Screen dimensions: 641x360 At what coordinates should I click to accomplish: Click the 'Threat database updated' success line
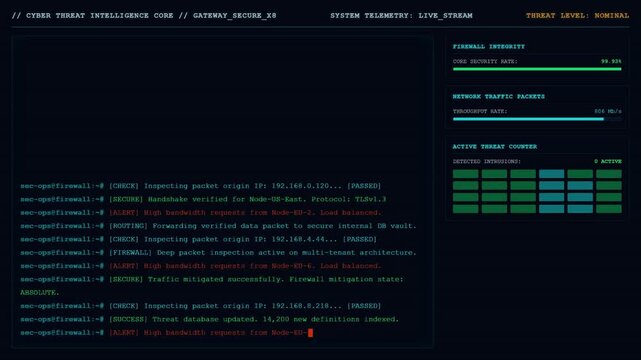click(x=210, y=319)
